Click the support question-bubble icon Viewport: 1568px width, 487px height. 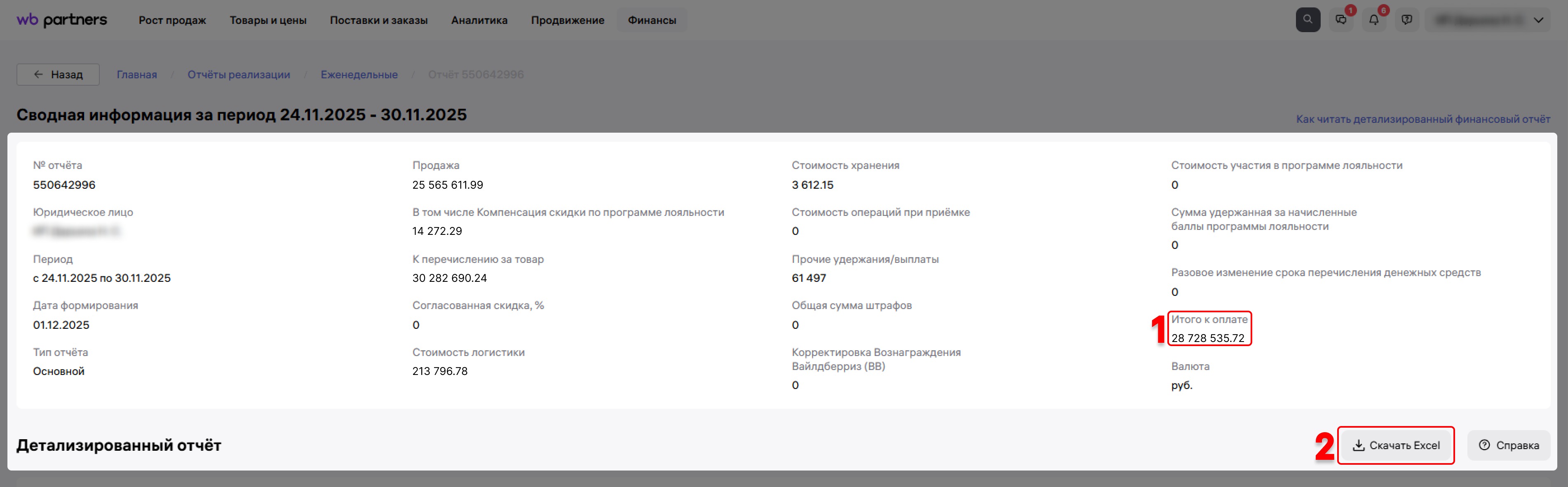[1407, 20]
